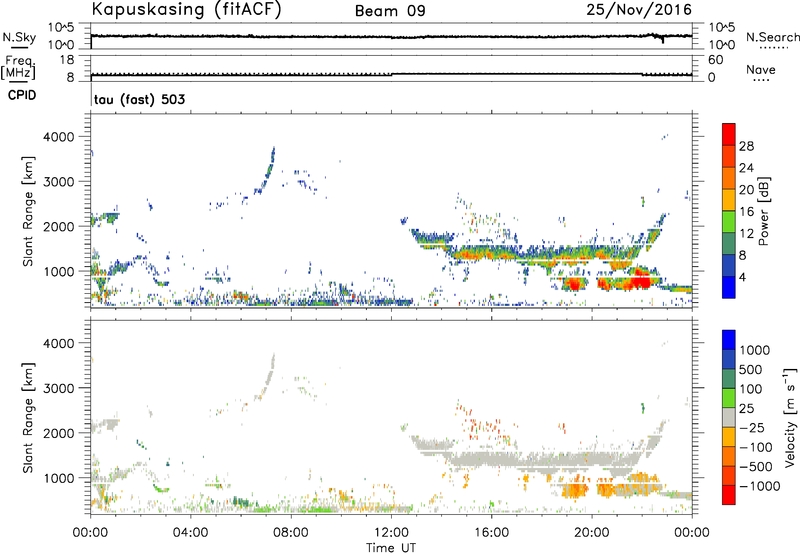Click the frequency trace line in second panel

point(391,74)
